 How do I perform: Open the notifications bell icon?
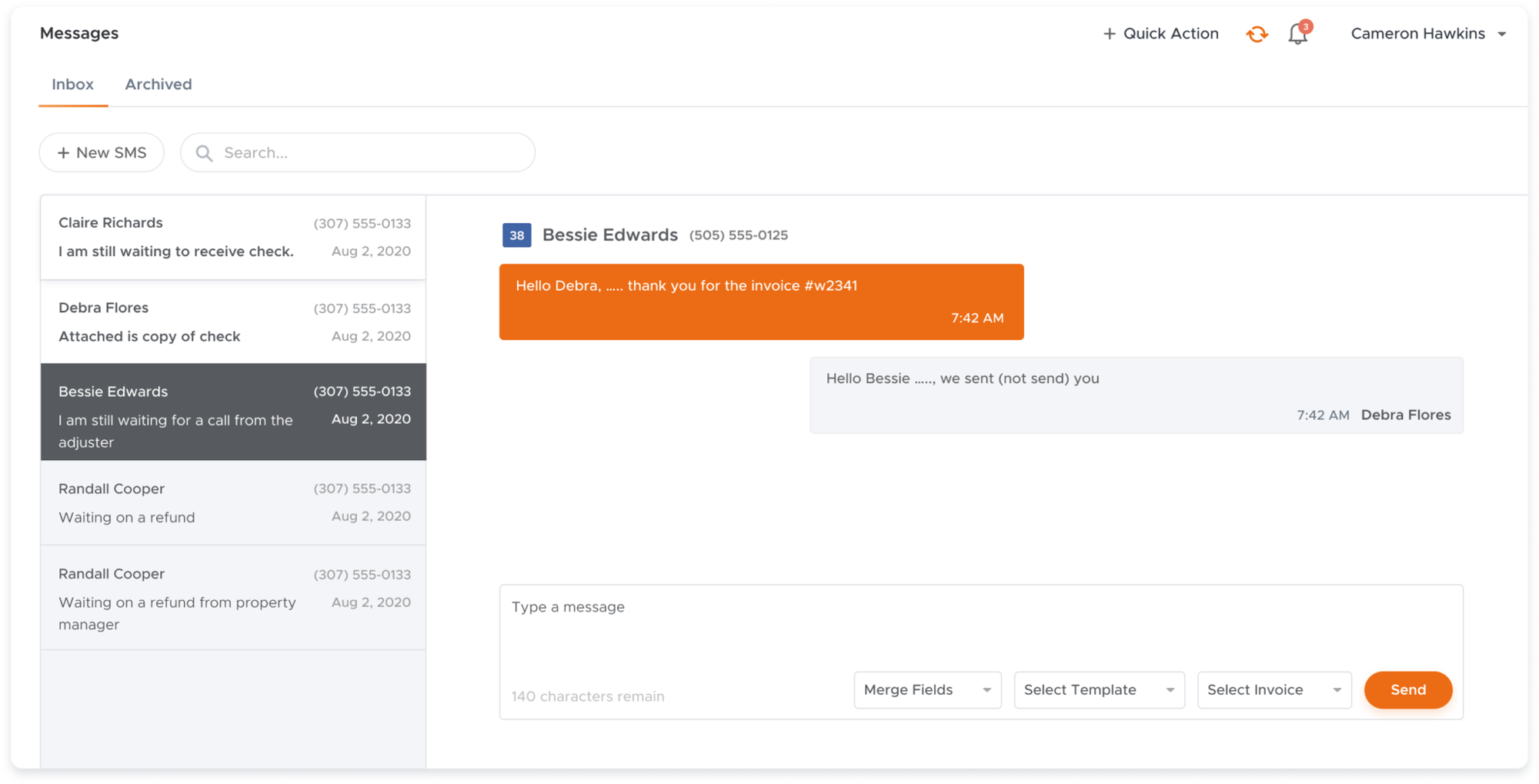pos(1299,33)
